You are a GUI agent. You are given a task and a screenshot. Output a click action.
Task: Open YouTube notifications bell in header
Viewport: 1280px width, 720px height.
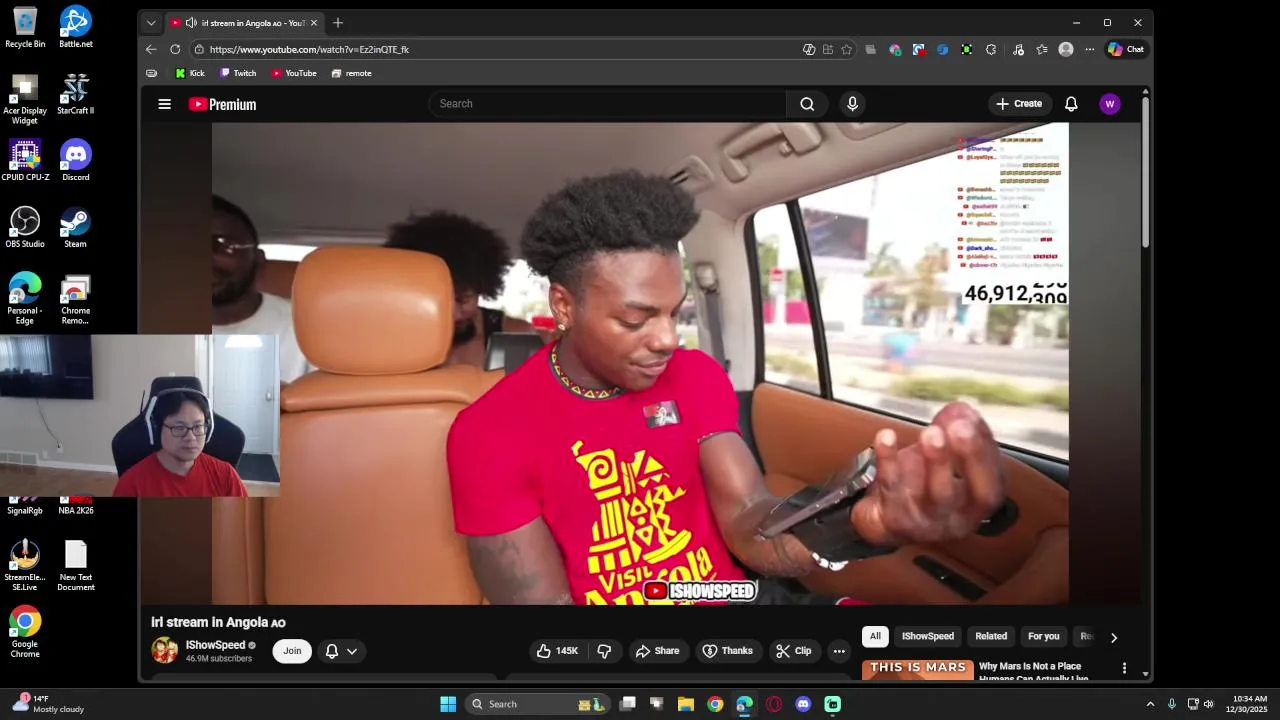tap(1071, 104)
